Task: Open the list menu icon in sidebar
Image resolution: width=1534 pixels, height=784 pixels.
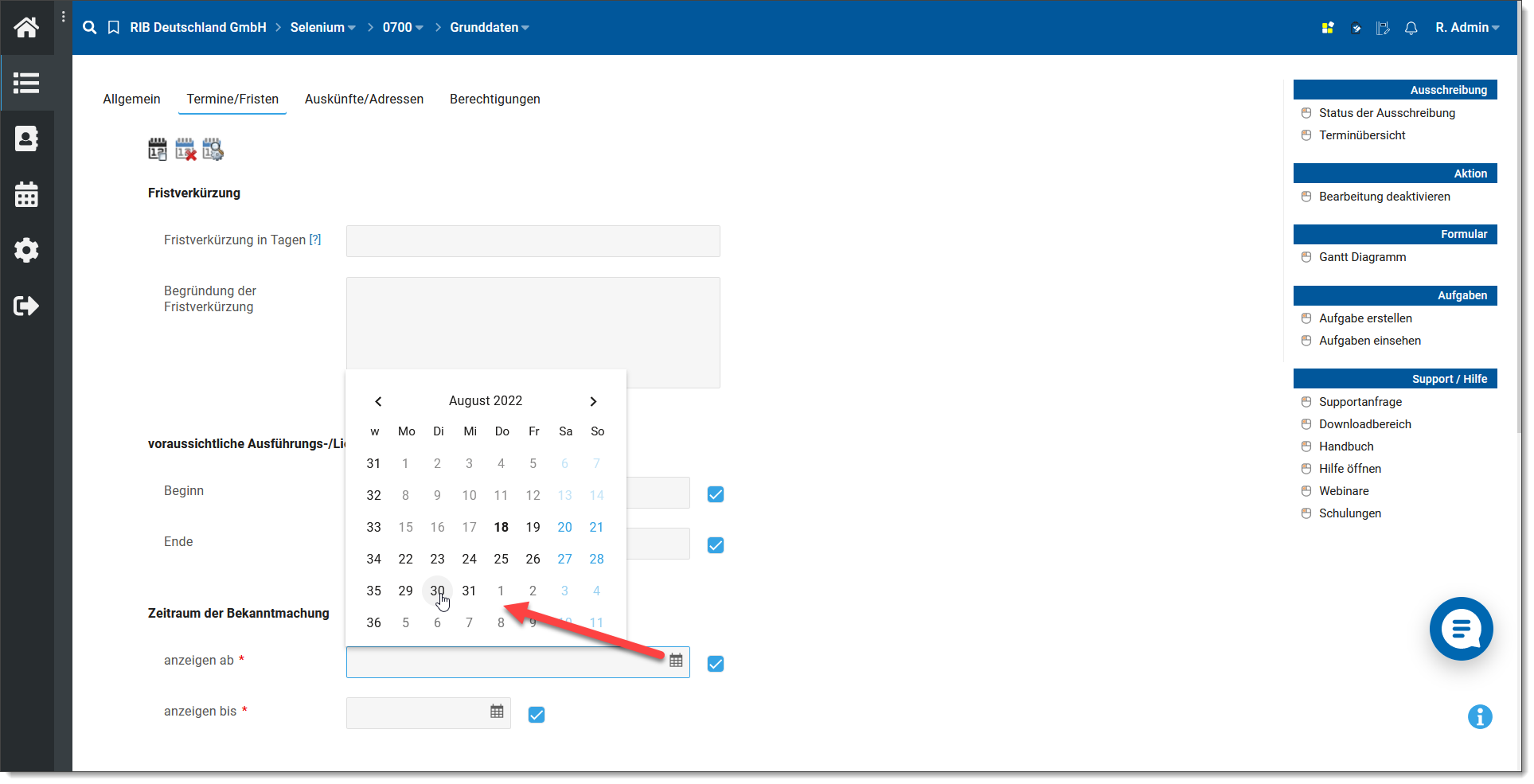Action: [26, 83]
